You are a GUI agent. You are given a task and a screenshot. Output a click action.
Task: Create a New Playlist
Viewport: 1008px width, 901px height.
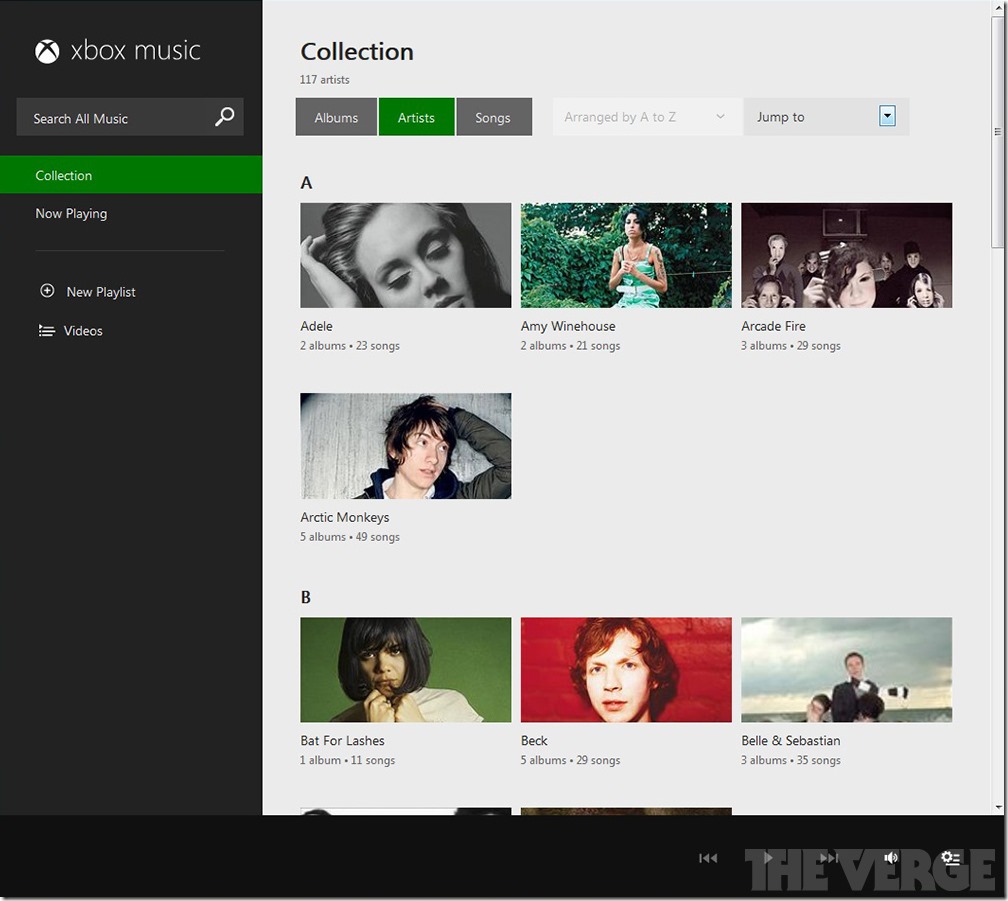click(x=101, y=292)
